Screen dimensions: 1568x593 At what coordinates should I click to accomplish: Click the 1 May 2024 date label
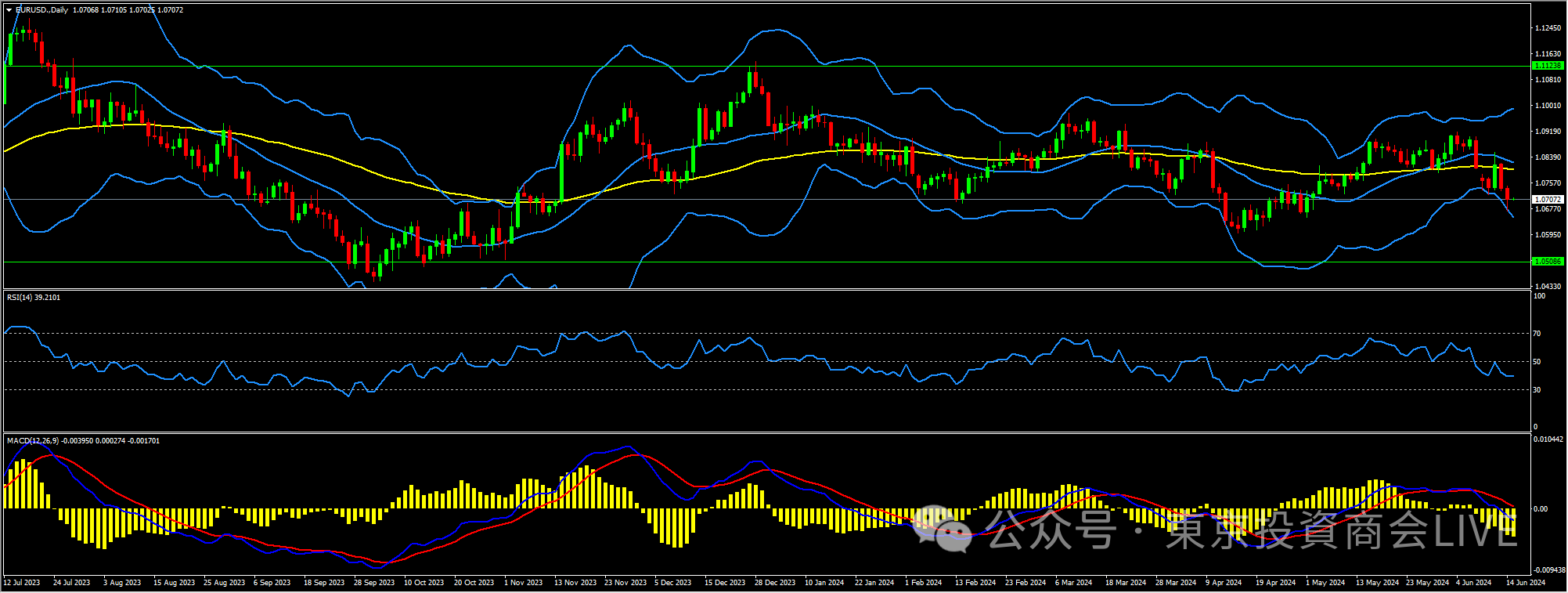coord(1325,583)
